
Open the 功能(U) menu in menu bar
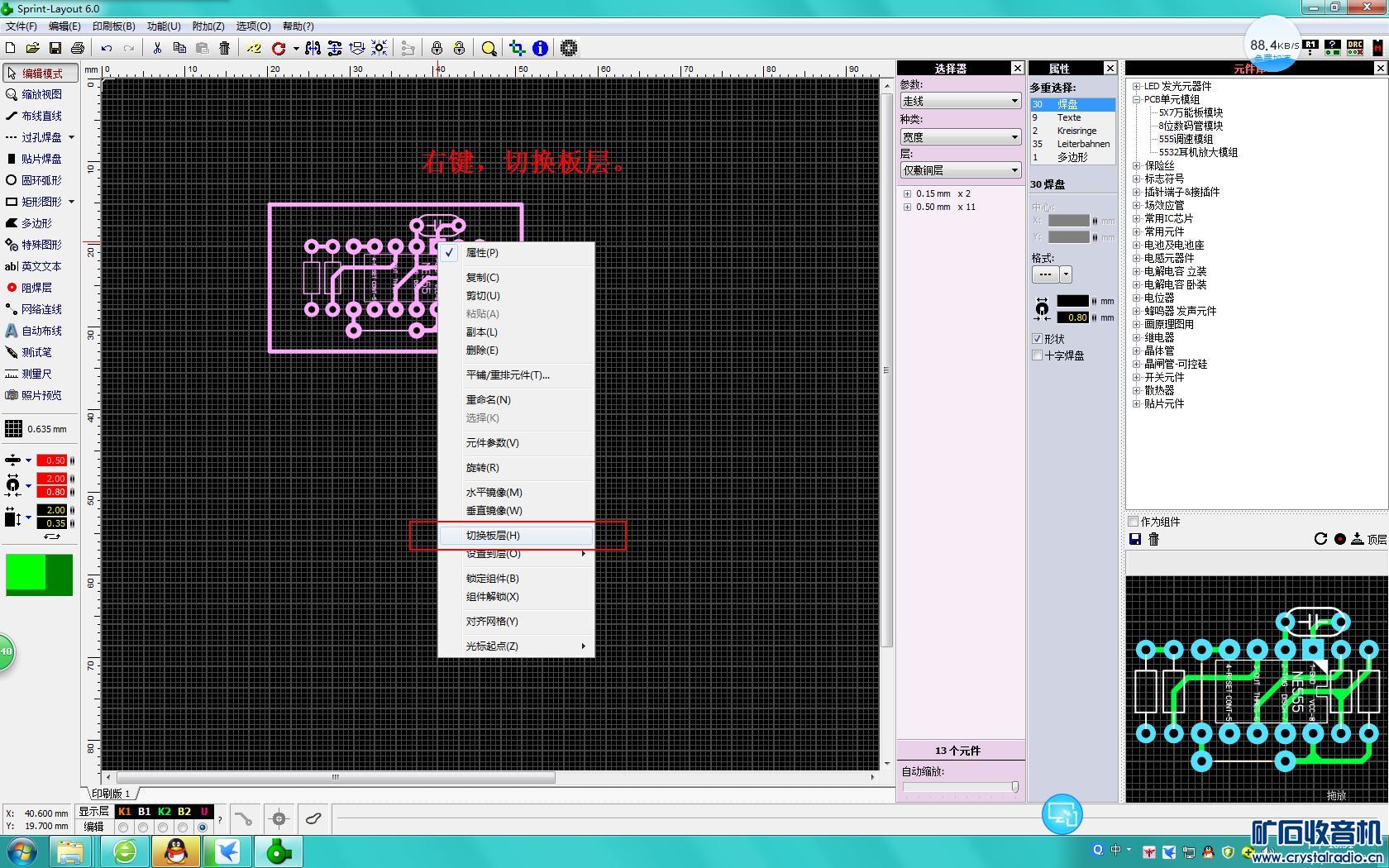point(164,26)
